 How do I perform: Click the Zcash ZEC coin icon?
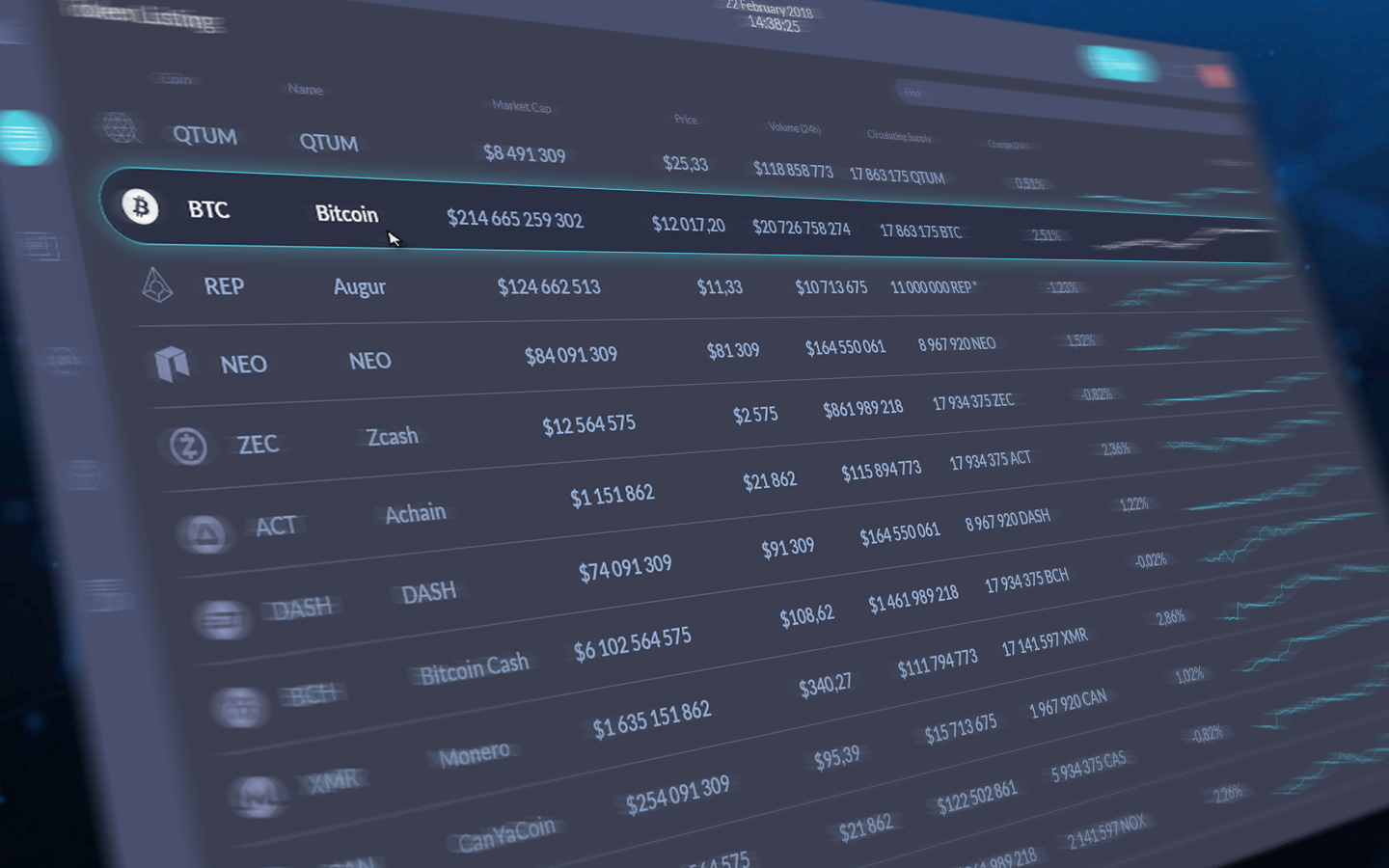(188, 446)
